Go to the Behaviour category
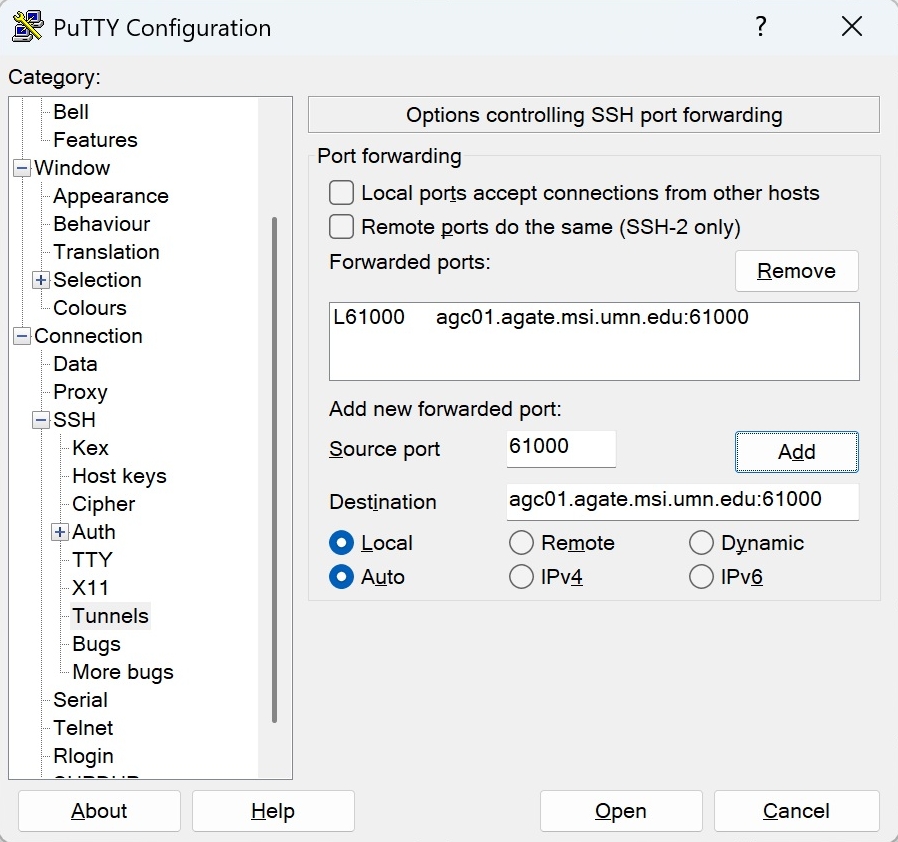This screenshot has width=898, height=842. click(x=102, y=224)
